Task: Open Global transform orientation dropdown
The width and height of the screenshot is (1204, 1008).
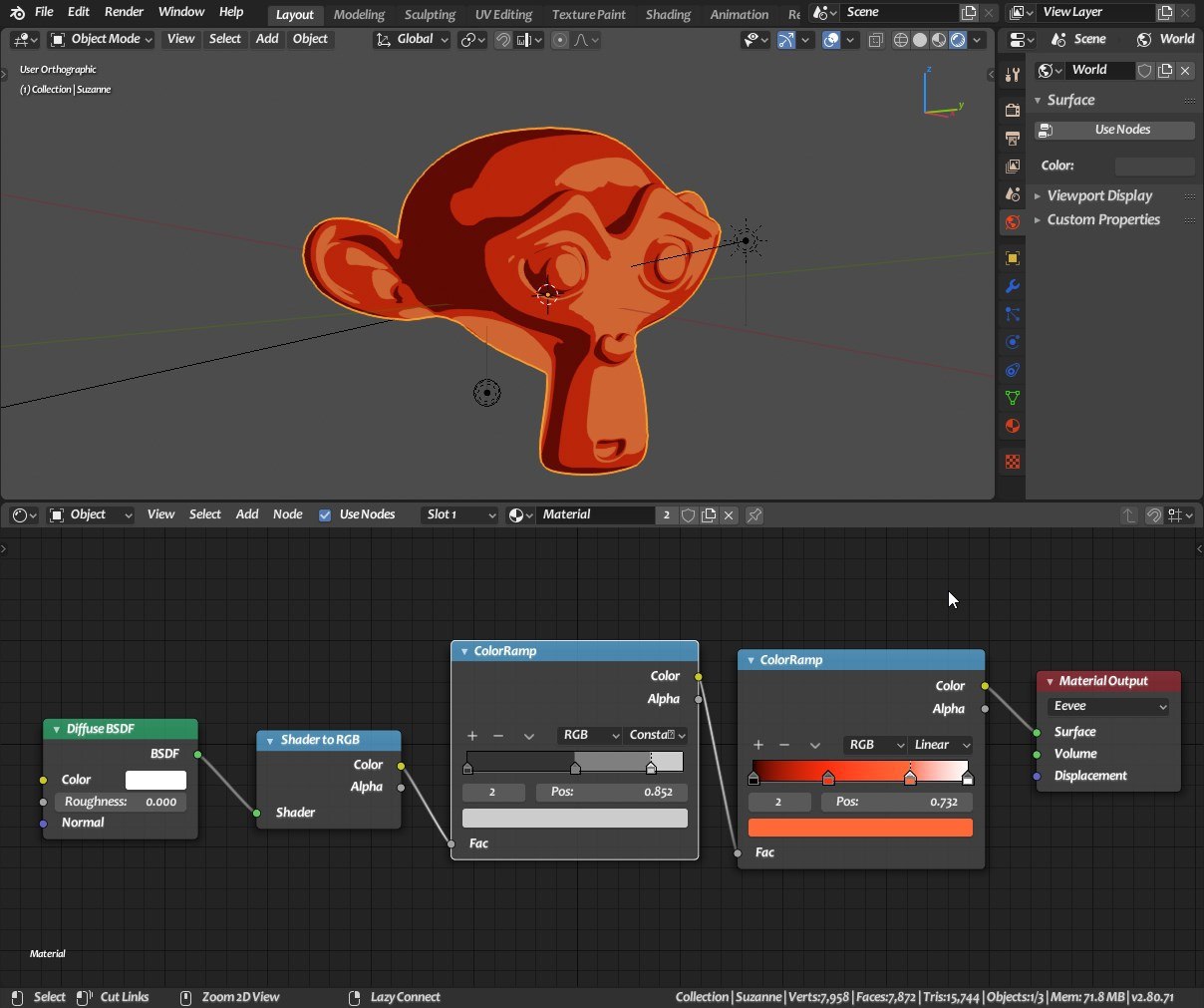Action: [412, 40]
